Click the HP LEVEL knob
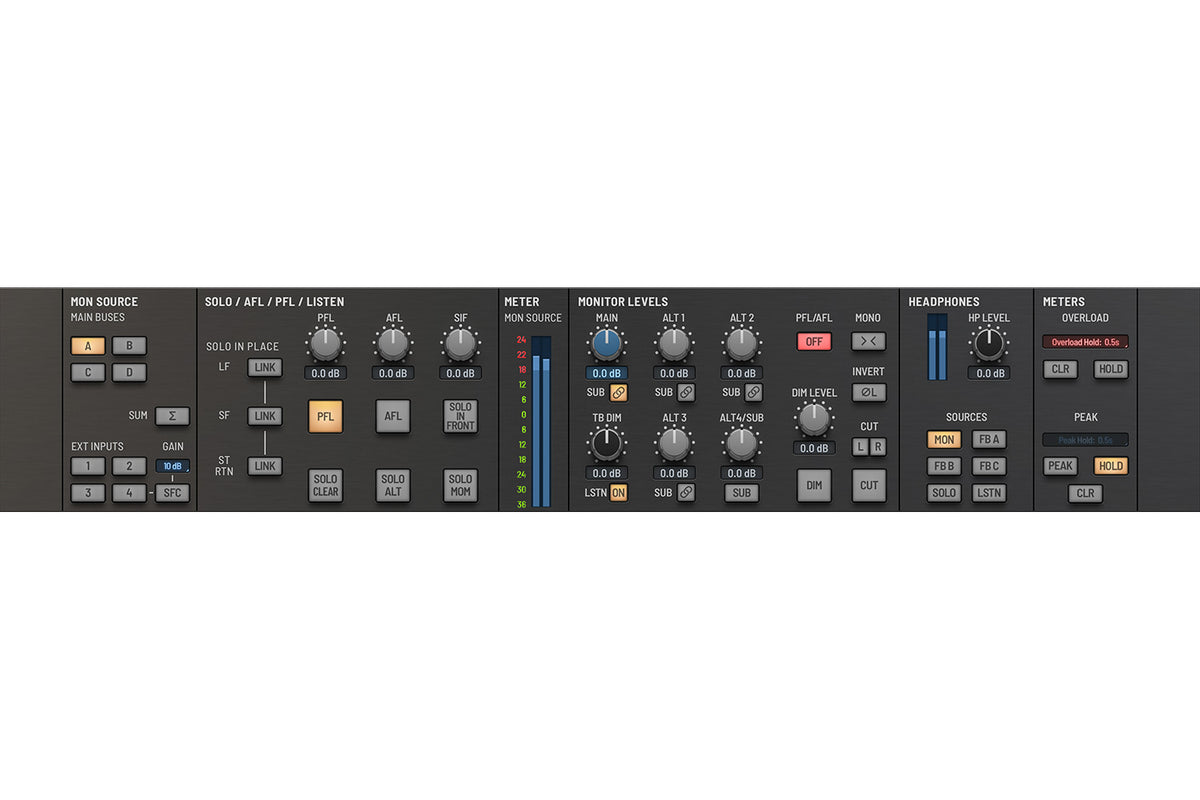The image size is (1200, 800). pos(989,344)
